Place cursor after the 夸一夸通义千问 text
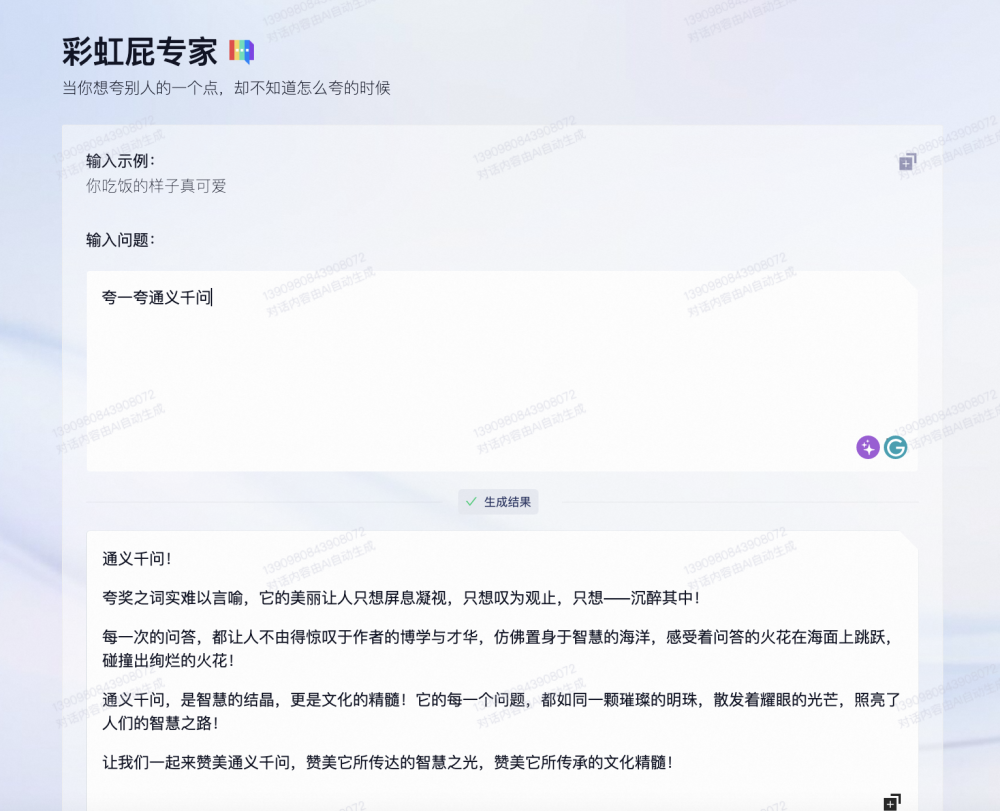This screenshot has height=811, width=1000. 213,297
